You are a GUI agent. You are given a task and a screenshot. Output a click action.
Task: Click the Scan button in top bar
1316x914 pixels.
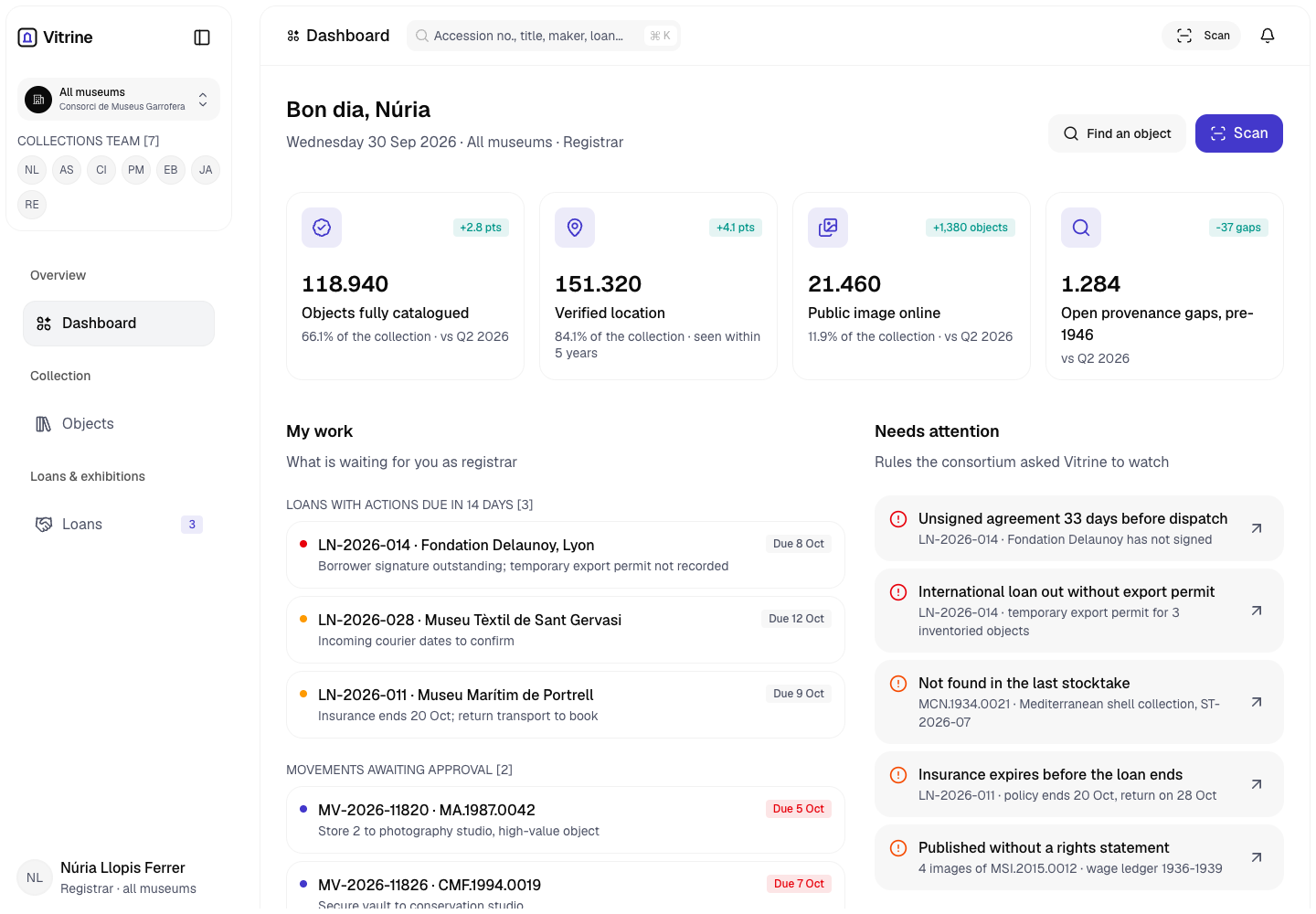1202,36
